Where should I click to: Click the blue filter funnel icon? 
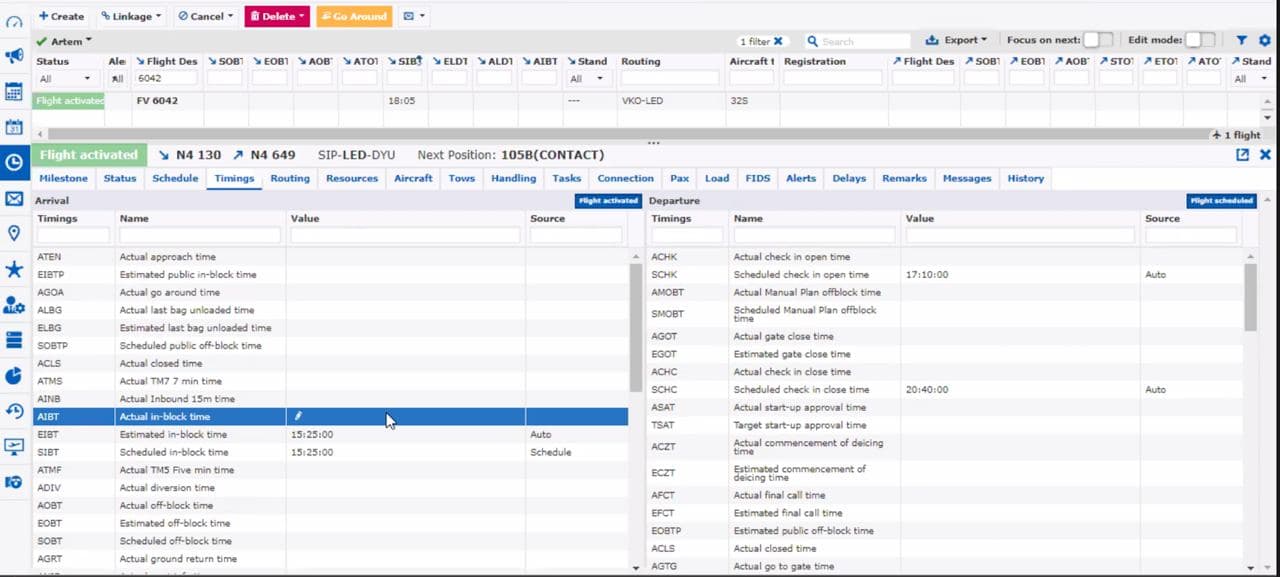pyautogui.click(x=1241, y=41)
